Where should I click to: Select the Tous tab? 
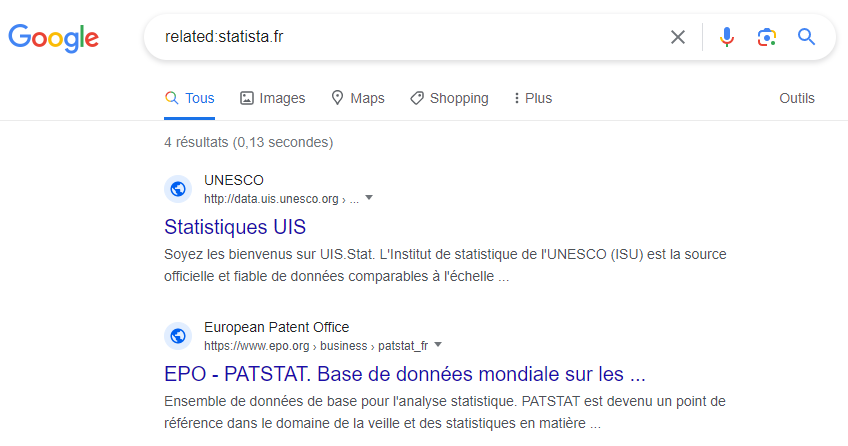click(190, 98)
